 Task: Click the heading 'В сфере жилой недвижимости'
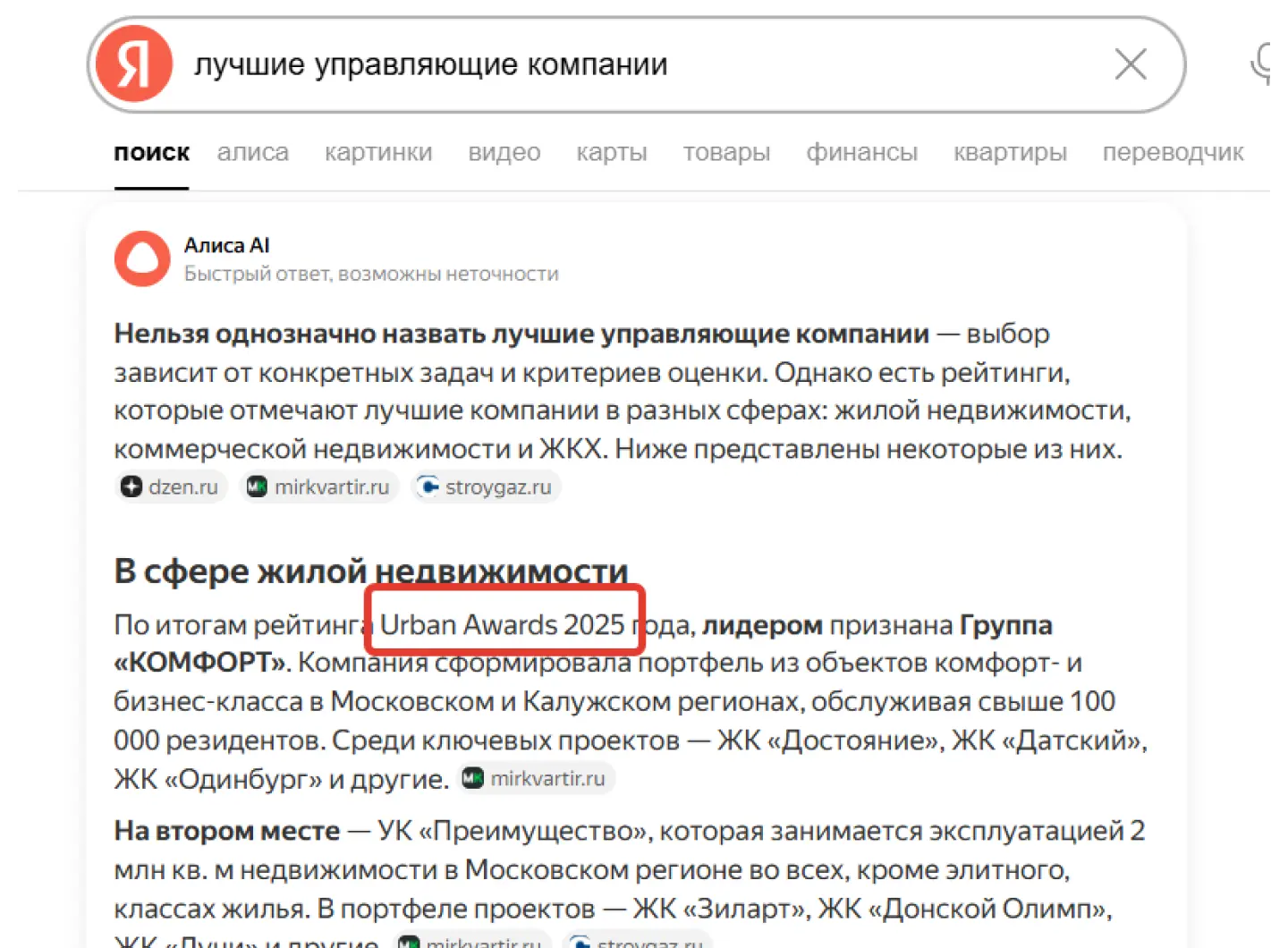point(371,571)
